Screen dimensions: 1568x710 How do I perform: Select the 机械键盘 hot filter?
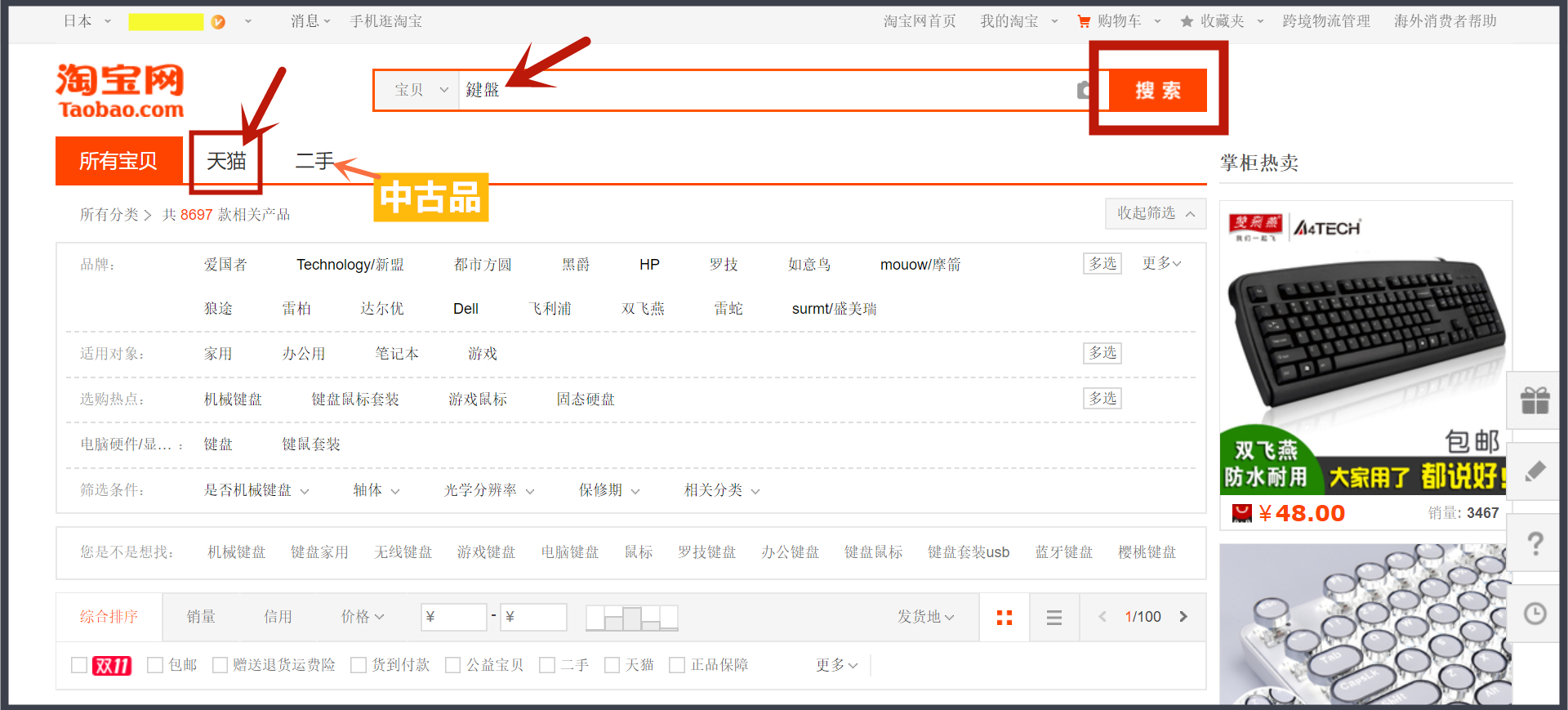(233, 400)
